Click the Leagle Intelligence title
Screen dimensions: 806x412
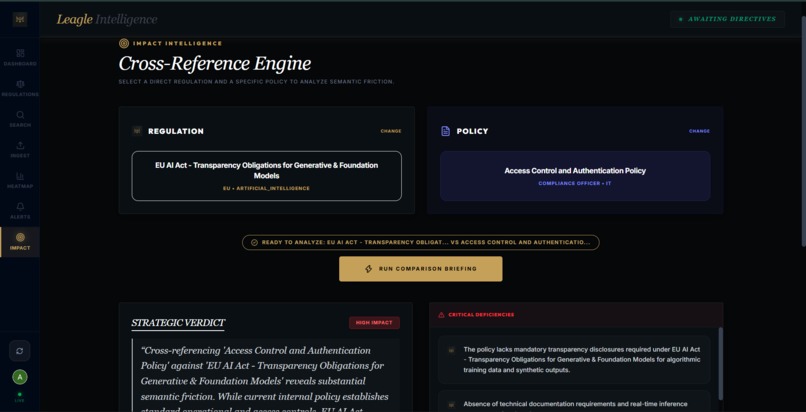pos(107,20)
